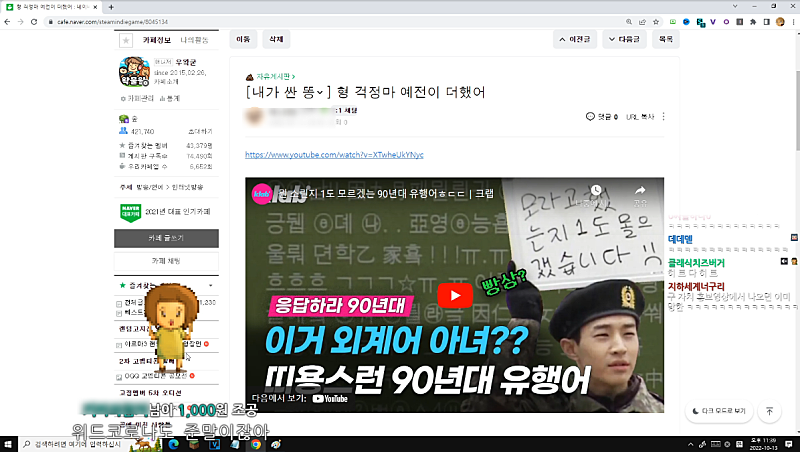Expand the 내가 싼 똥 post-title dropdown
This screenshot has height=452, width=800.
point(320,92)
